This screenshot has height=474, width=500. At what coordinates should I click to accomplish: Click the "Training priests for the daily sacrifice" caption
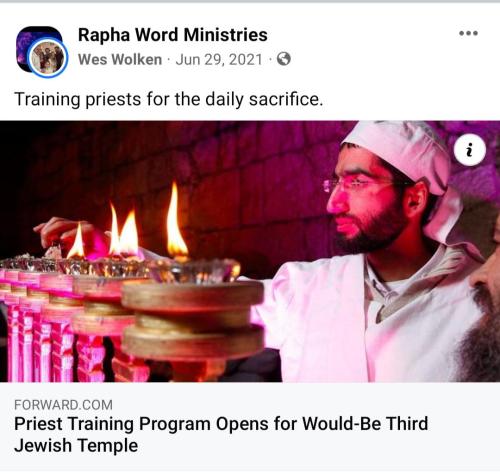point(169,99)
